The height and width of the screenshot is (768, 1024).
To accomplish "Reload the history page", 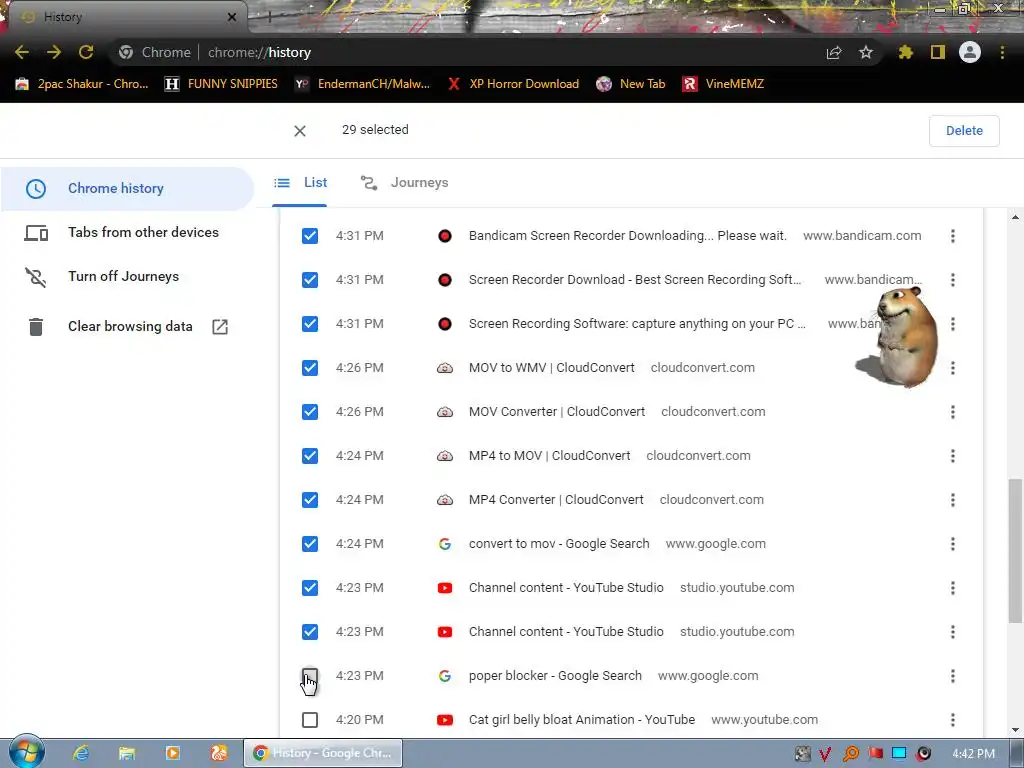I will pos(86,52).
